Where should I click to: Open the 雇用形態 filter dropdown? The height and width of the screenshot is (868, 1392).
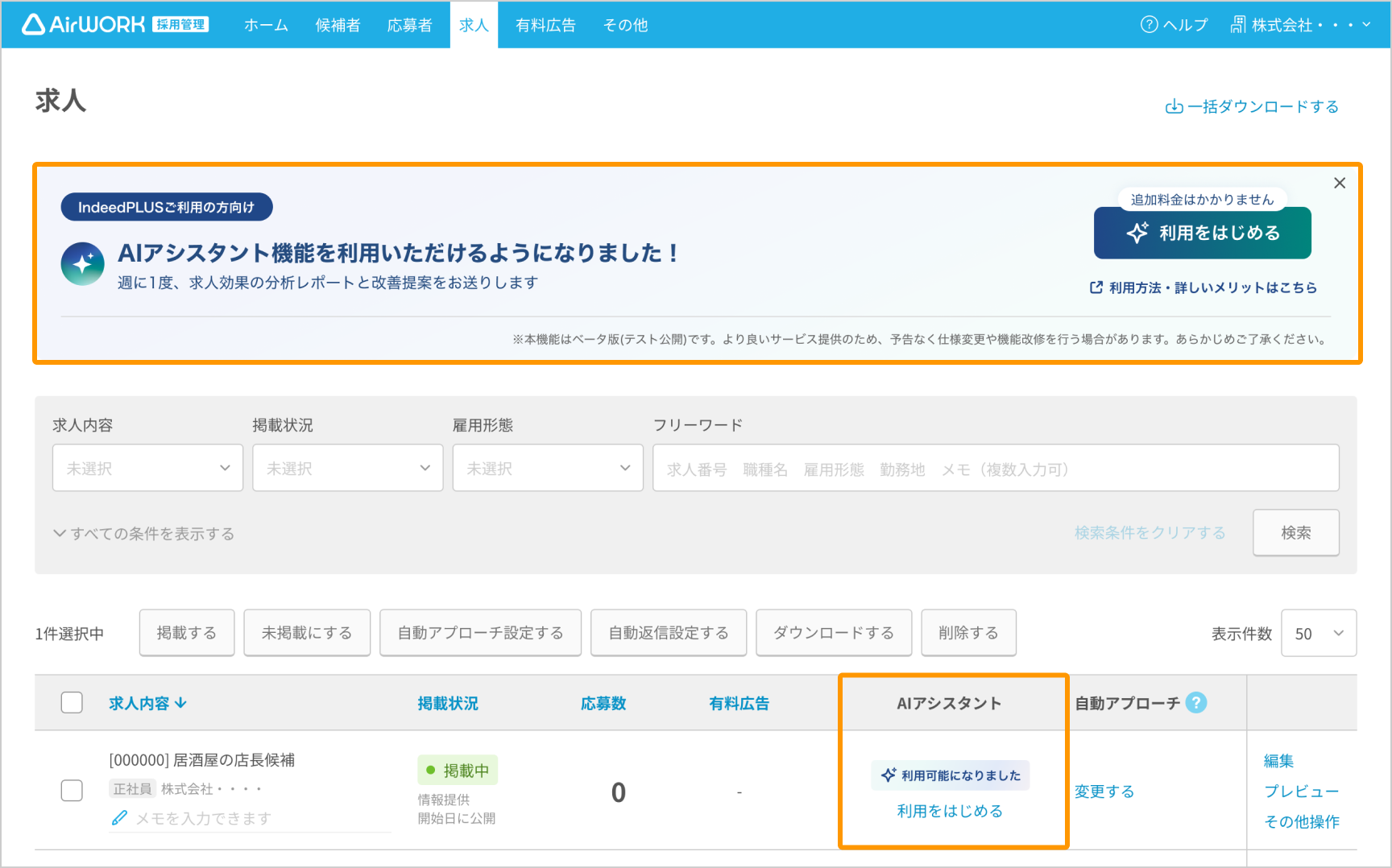tap(548, 468)
